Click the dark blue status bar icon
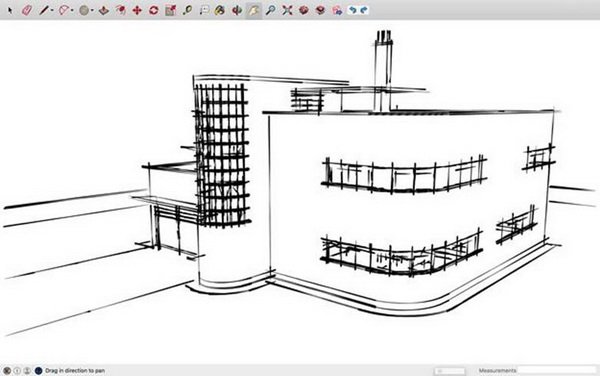The image size is (600, 376). click(38, 370)
